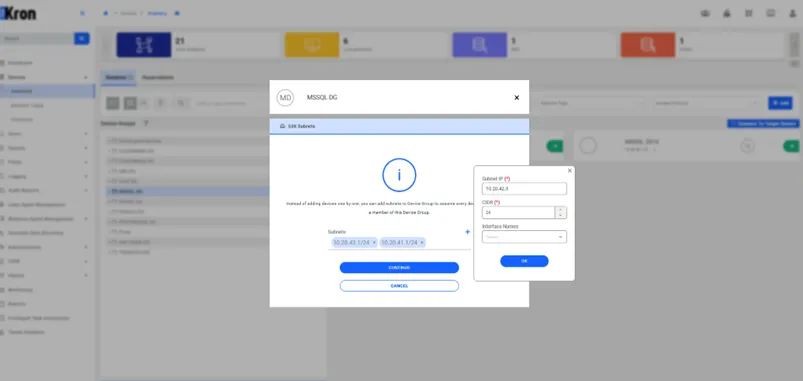
Task: Close the subnet entry popup
Action: click(569, 171)
